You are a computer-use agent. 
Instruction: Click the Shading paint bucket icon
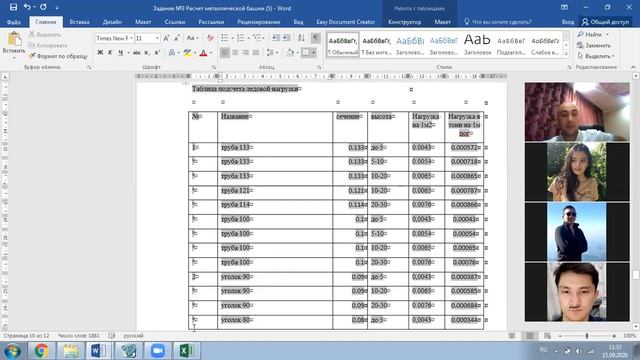coord(290,53)
